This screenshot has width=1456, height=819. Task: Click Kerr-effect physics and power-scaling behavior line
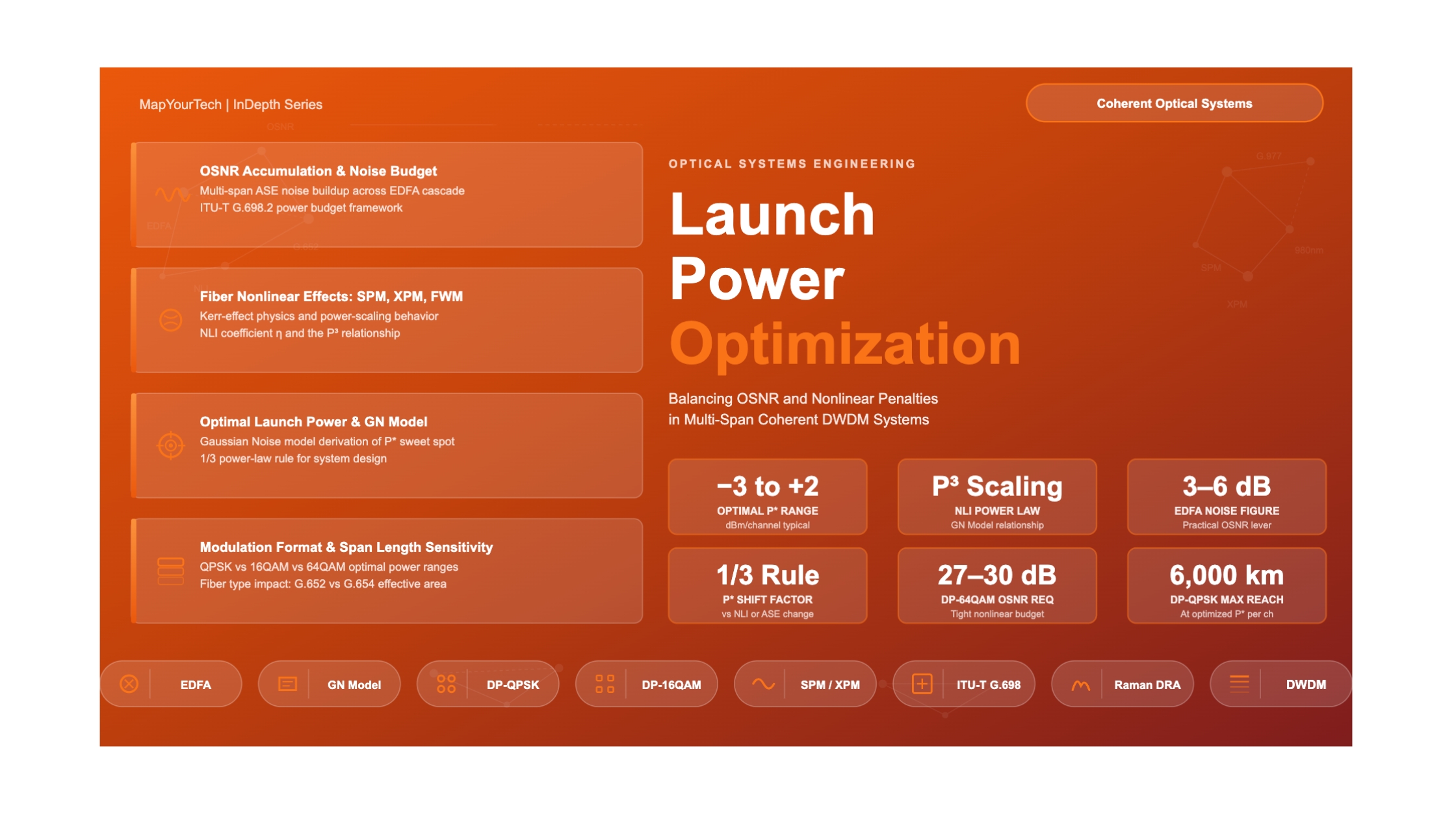pyautogui.click(x=319, y=317)
